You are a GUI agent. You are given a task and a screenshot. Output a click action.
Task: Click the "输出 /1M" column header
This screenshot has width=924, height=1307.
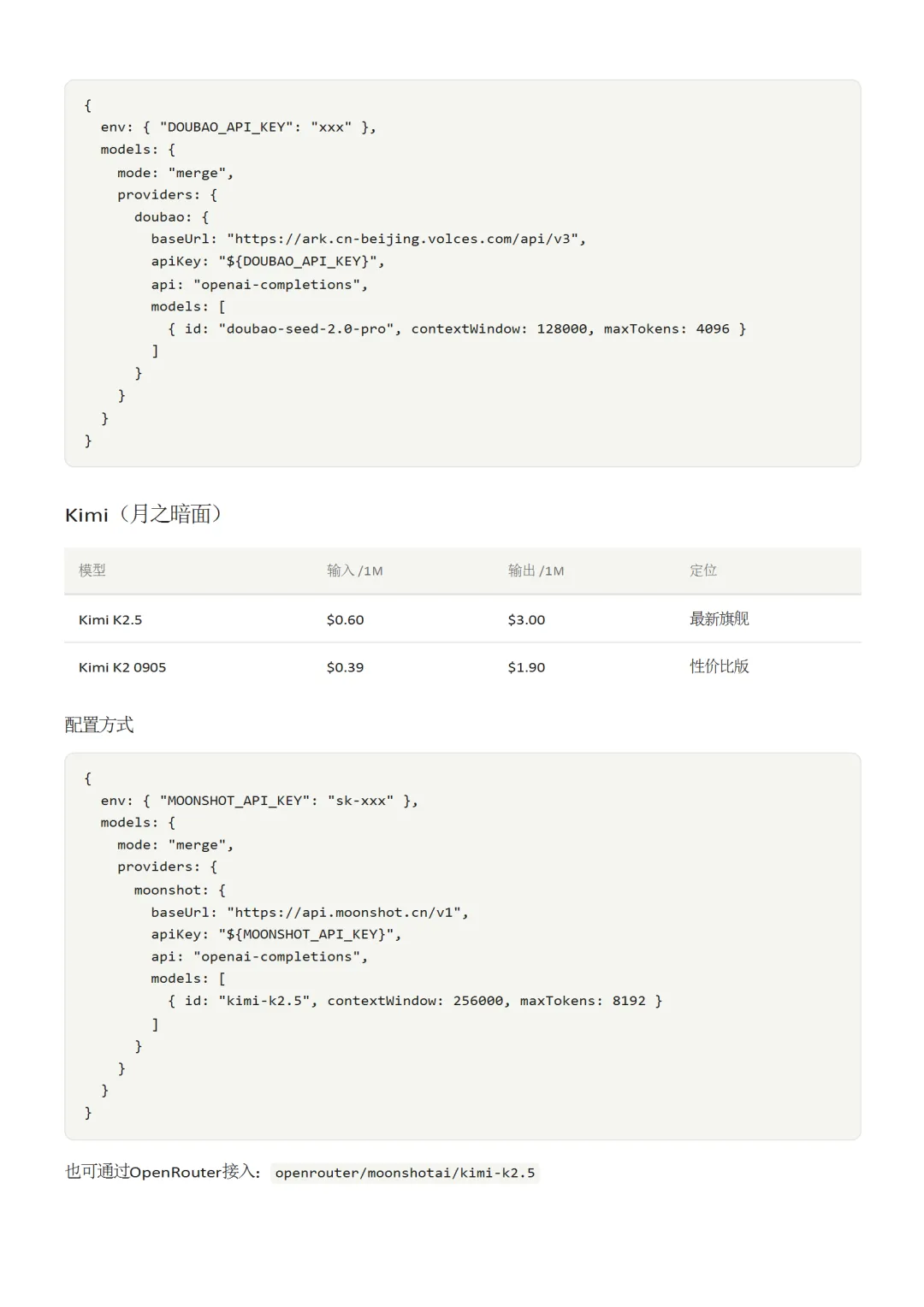point(536,571)
